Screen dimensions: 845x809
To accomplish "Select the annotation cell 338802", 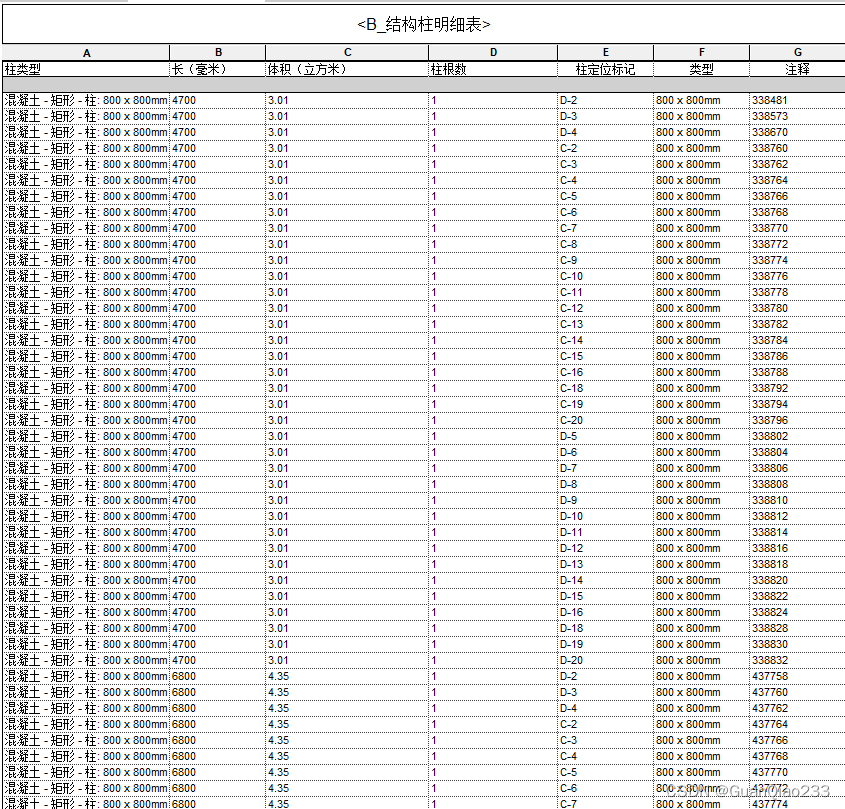I will pyautogui.click(x=798, y=436).
